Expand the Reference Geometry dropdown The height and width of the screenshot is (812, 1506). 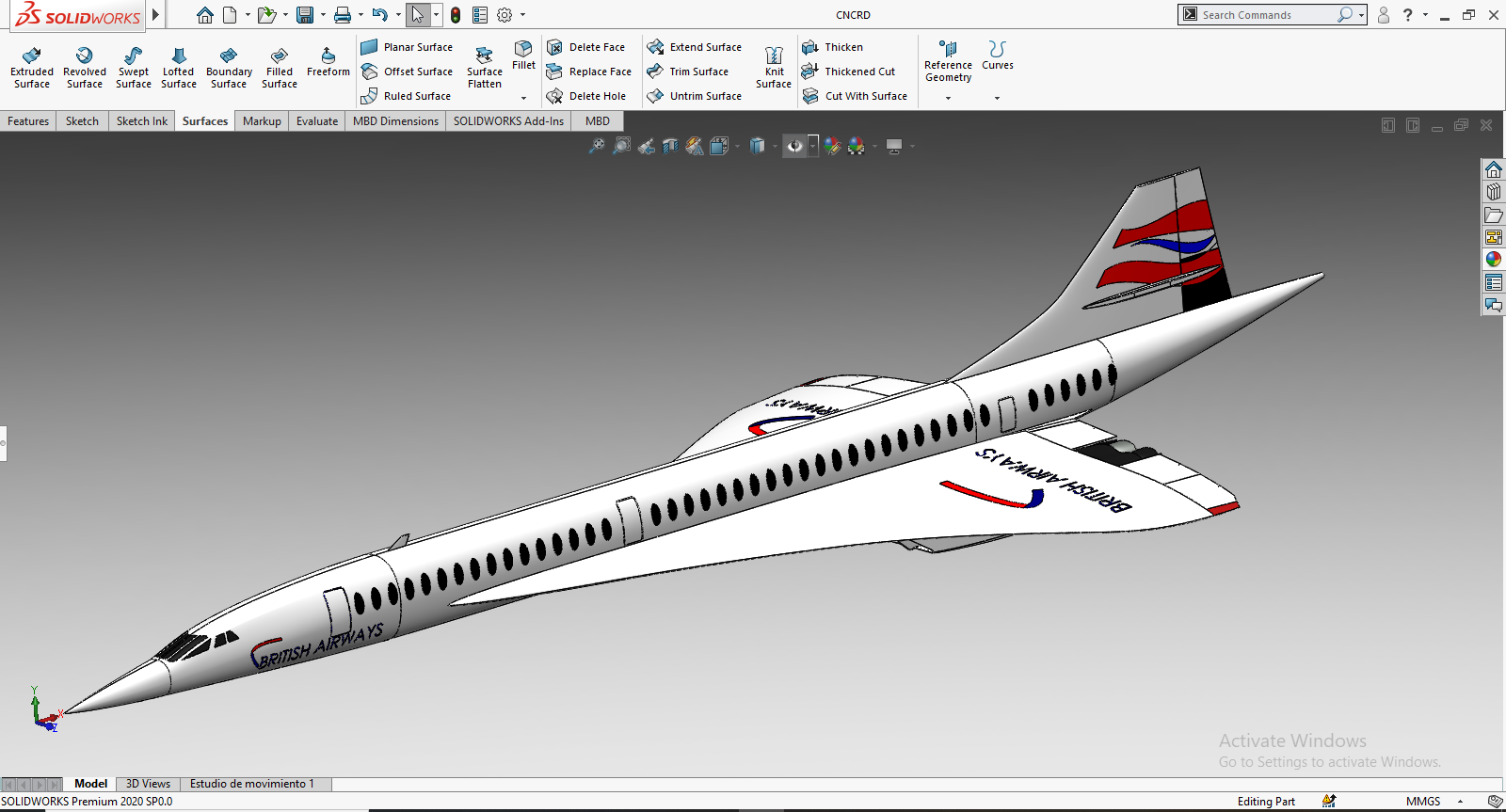pos(948,98)
